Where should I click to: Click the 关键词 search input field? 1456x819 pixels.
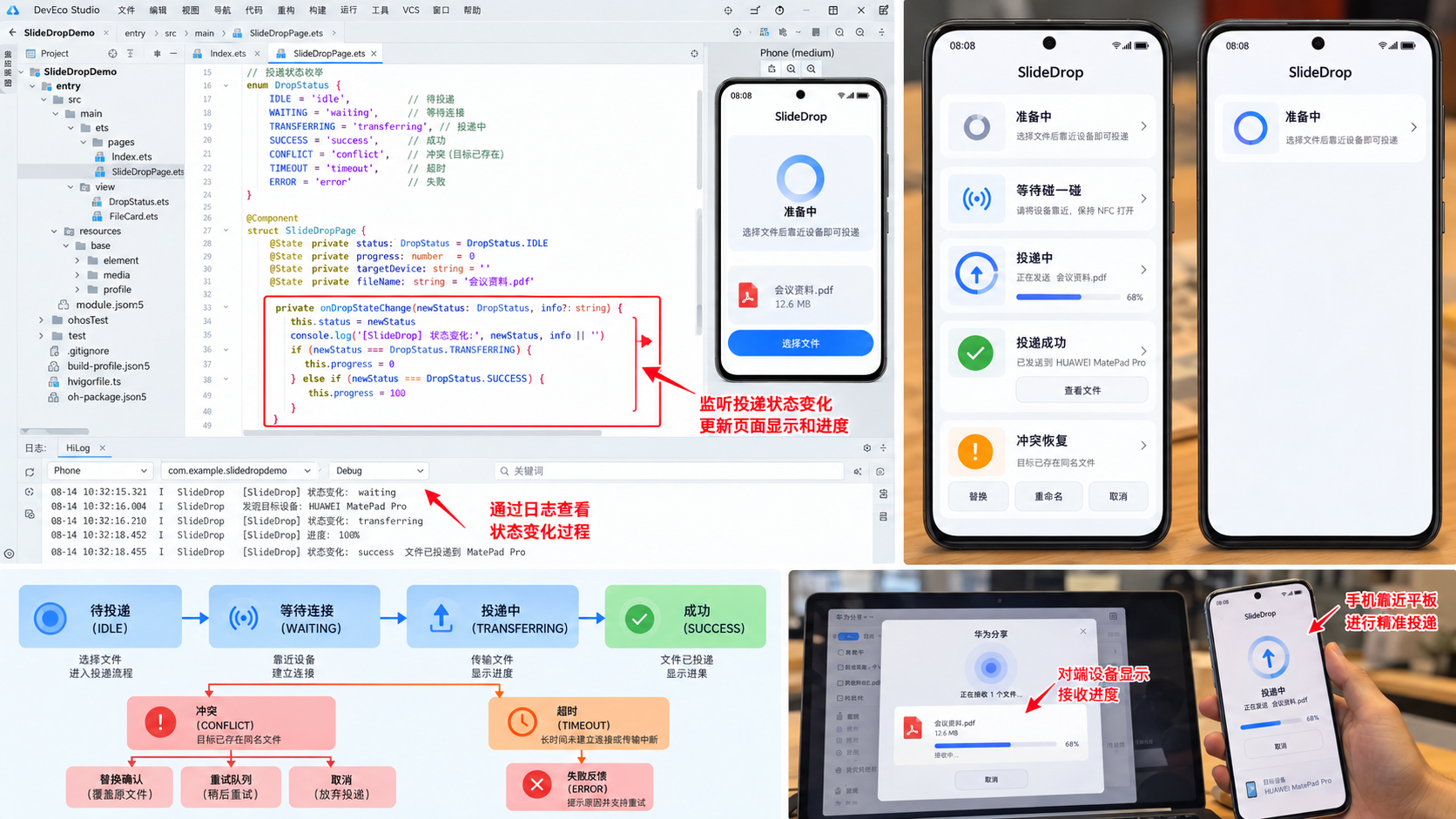[669, 471]
